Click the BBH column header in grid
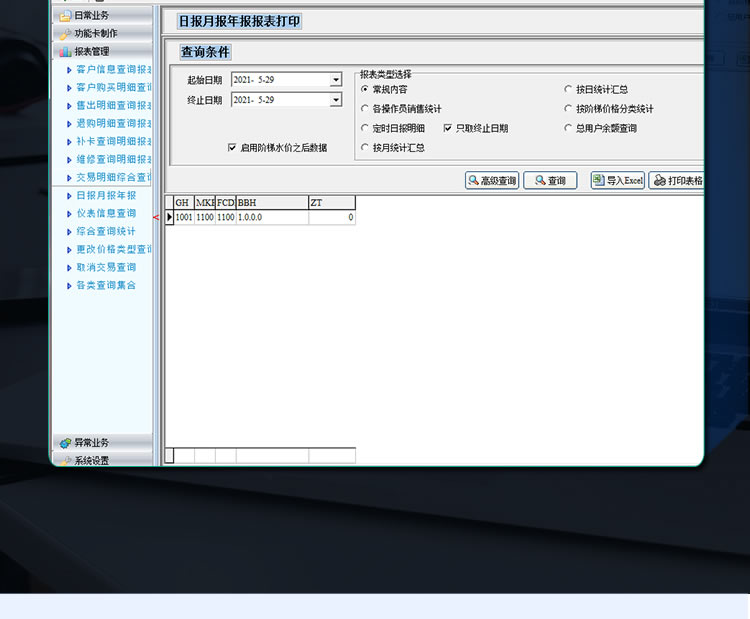 point(271,203)
